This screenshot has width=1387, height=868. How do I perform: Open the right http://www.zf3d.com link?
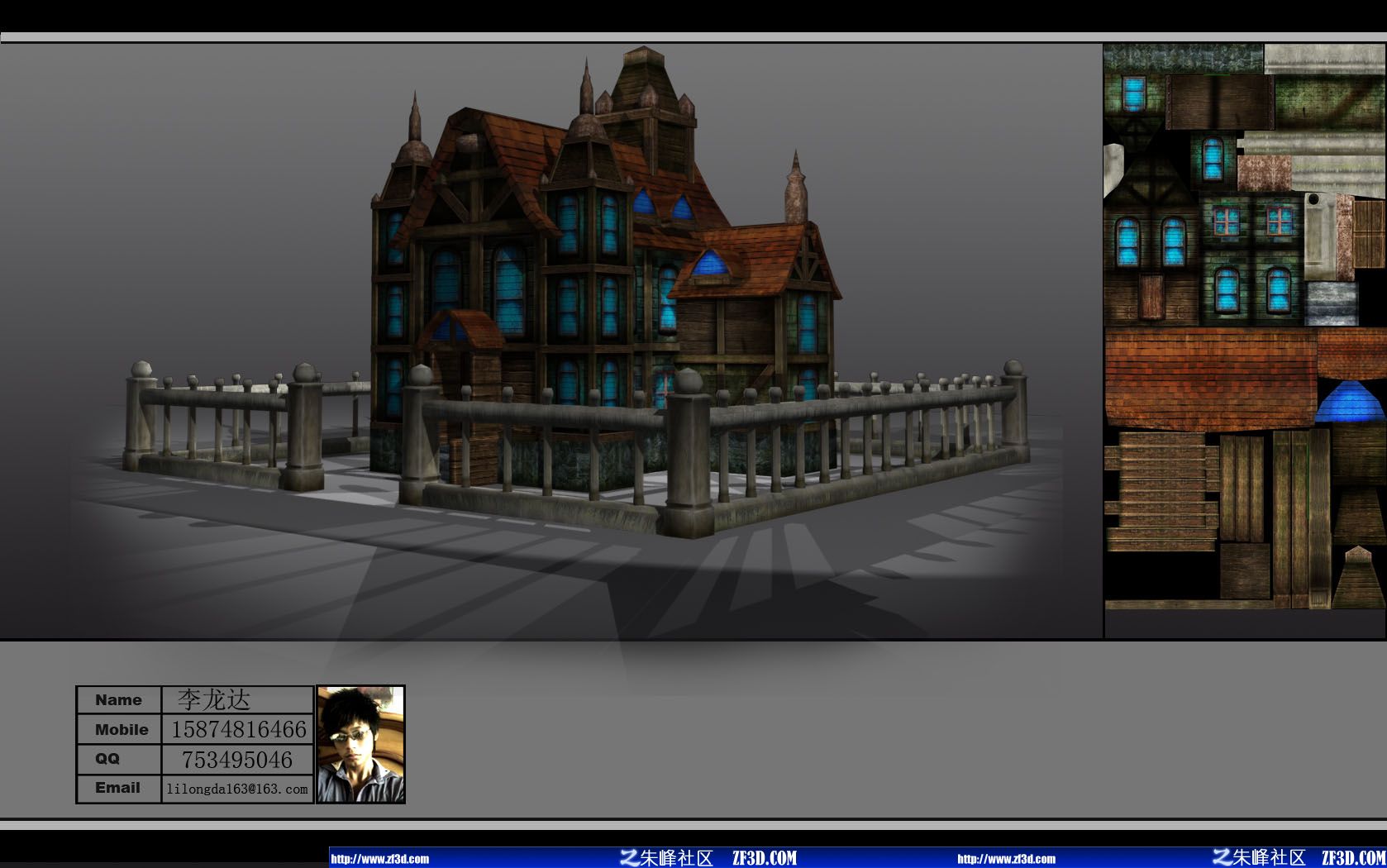1006,859
